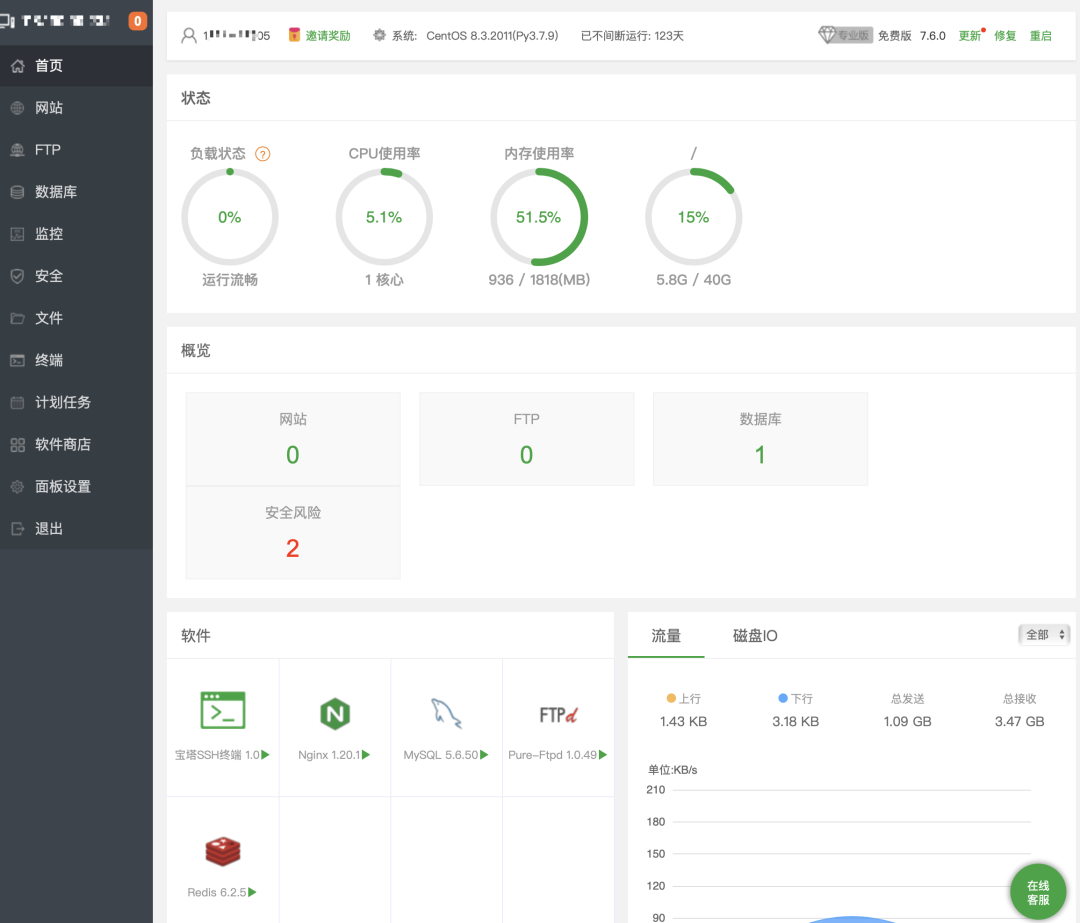
Task: Click the play arrow next to 宝塔SSH终端 1.0
Action: (266, 755)
